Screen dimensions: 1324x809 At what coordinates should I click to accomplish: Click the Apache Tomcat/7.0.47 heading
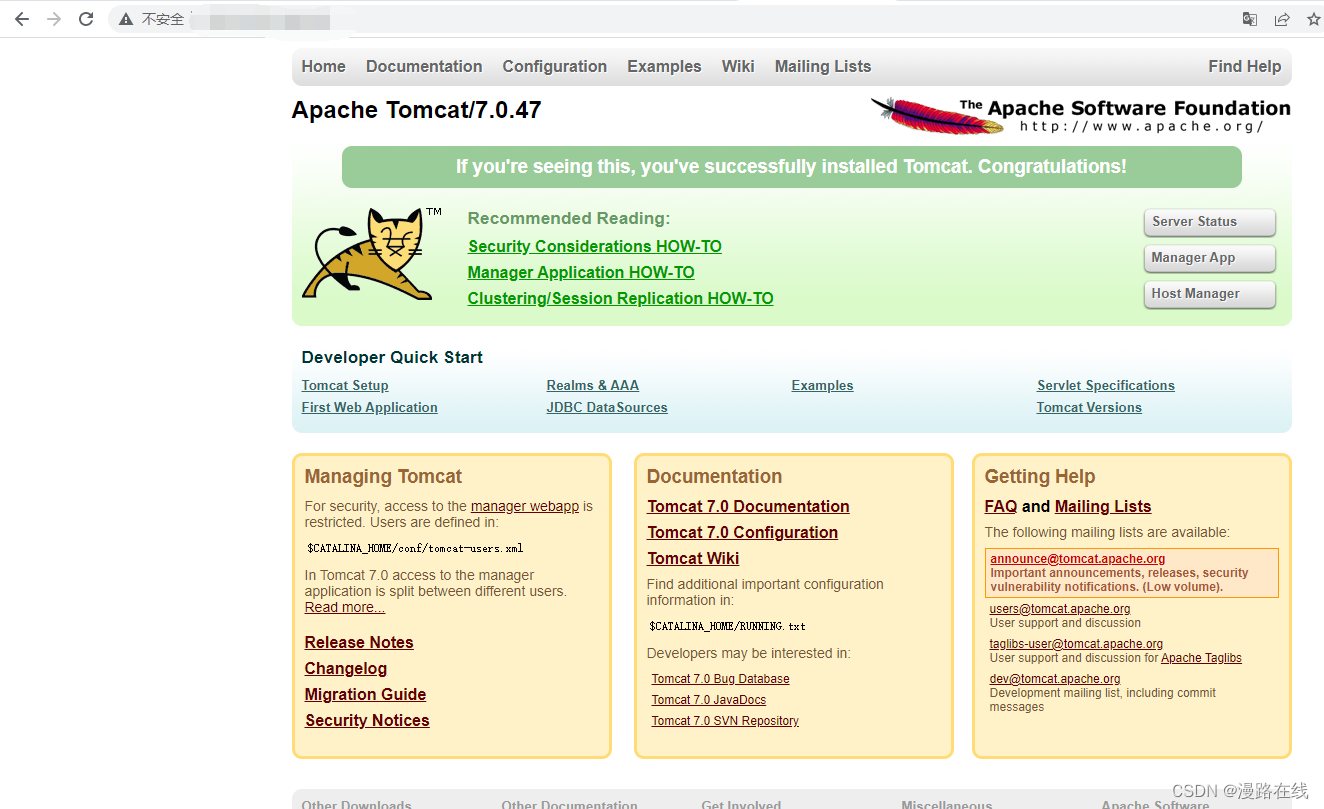[x=417, y=110]
